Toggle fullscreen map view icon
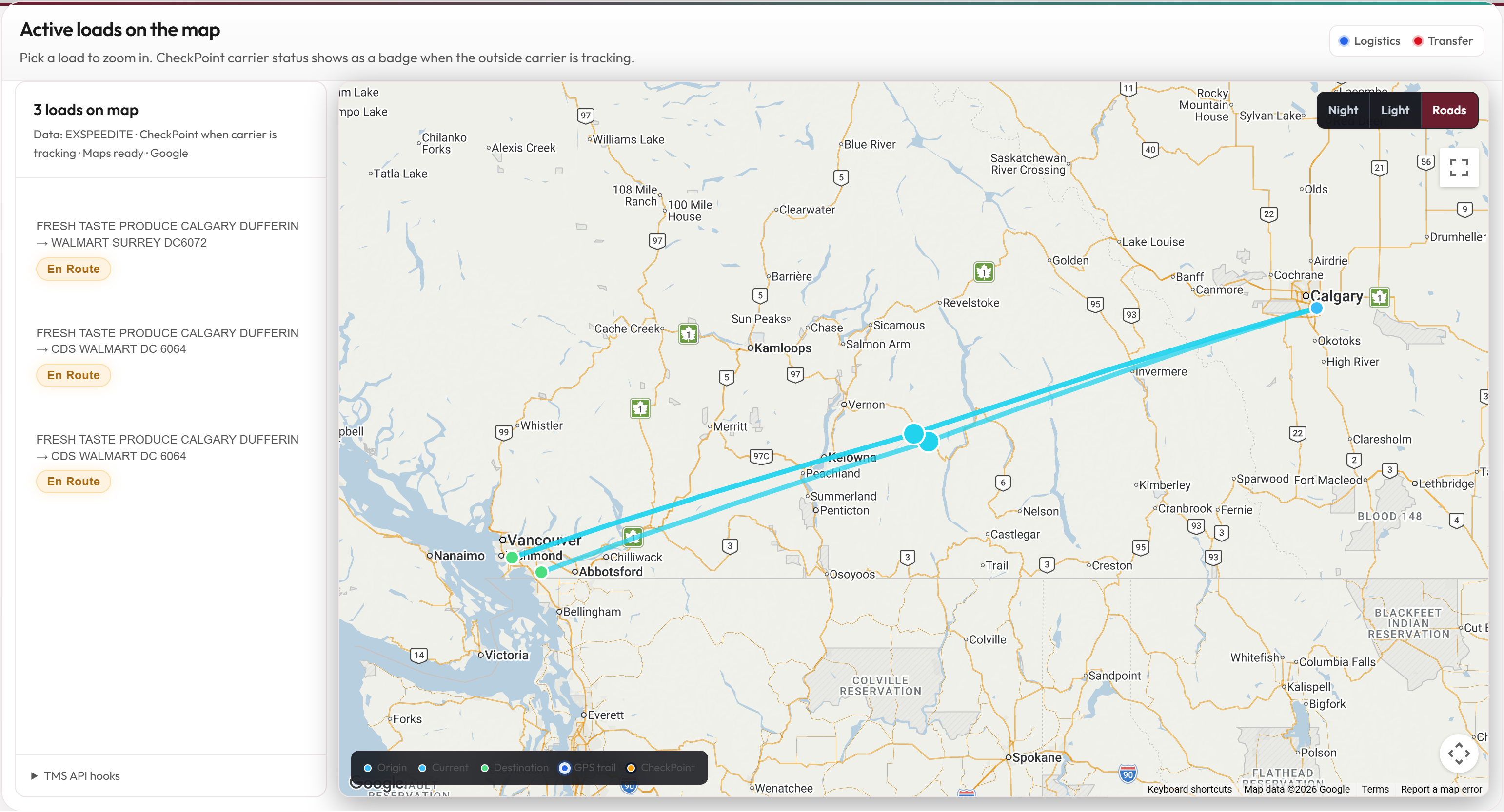 tap(1459, 168)
